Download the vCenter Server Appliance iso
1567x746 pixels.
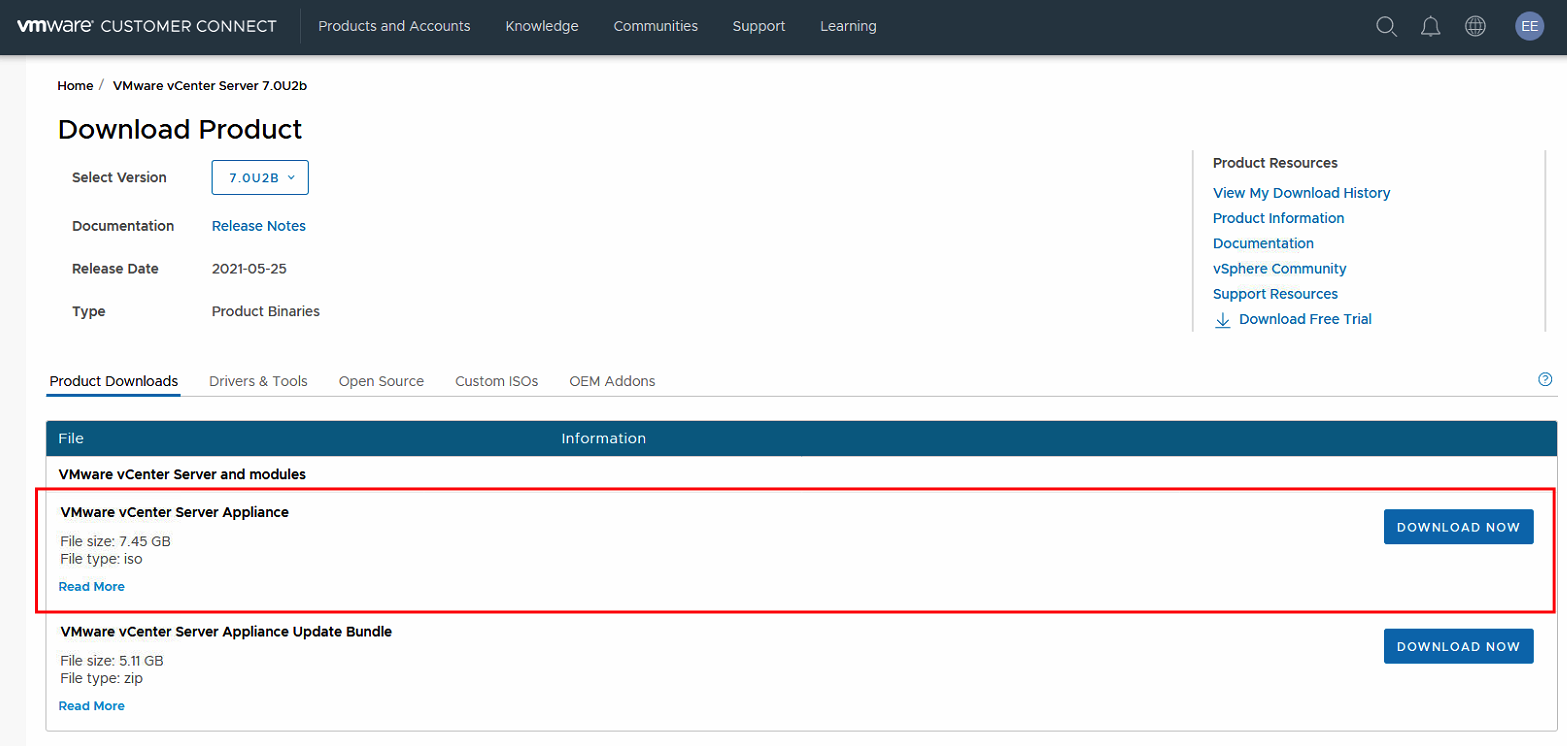(x=1458, y=527)
